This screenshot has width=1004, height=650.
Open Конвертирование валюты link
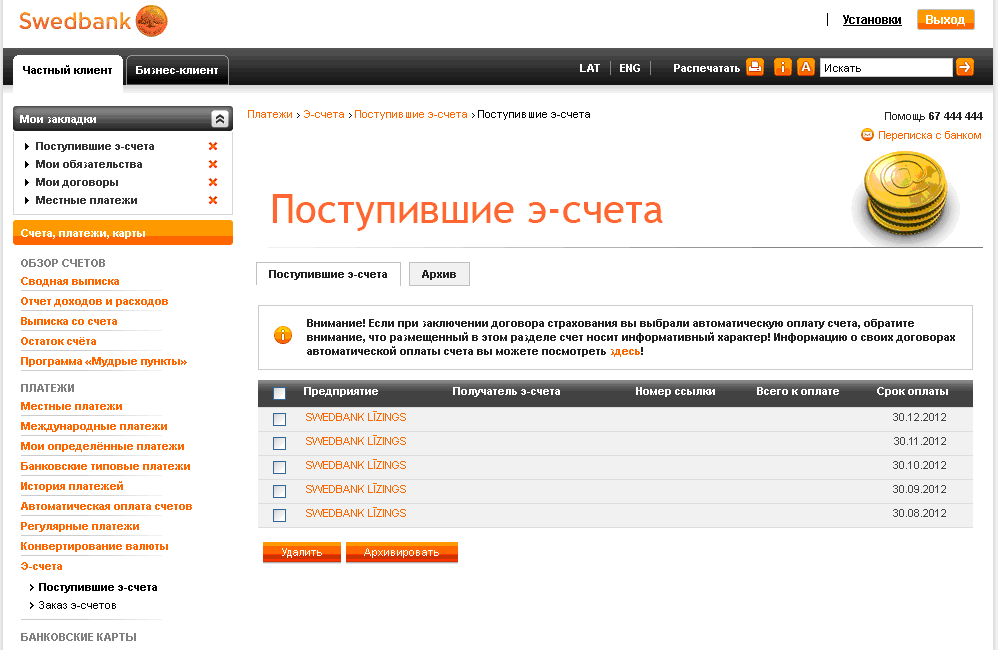pyautogui.click(x=95, y=546)
